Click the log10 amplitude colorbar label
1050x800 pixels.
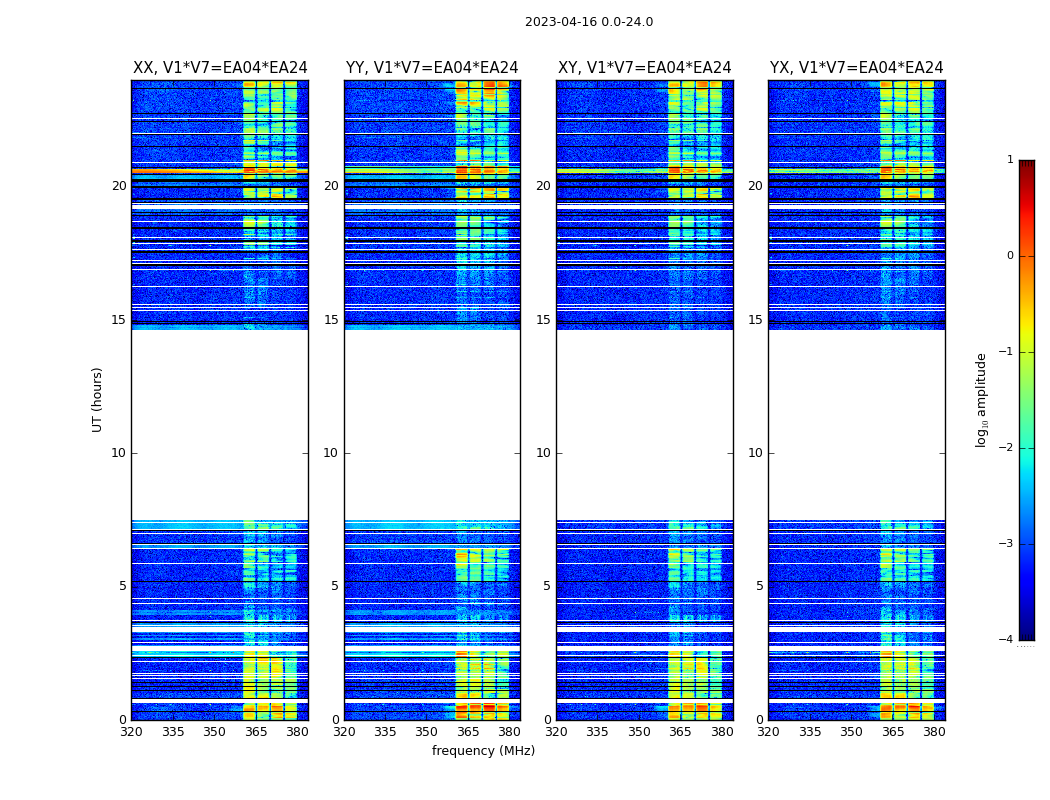click(x=981, y=400)
